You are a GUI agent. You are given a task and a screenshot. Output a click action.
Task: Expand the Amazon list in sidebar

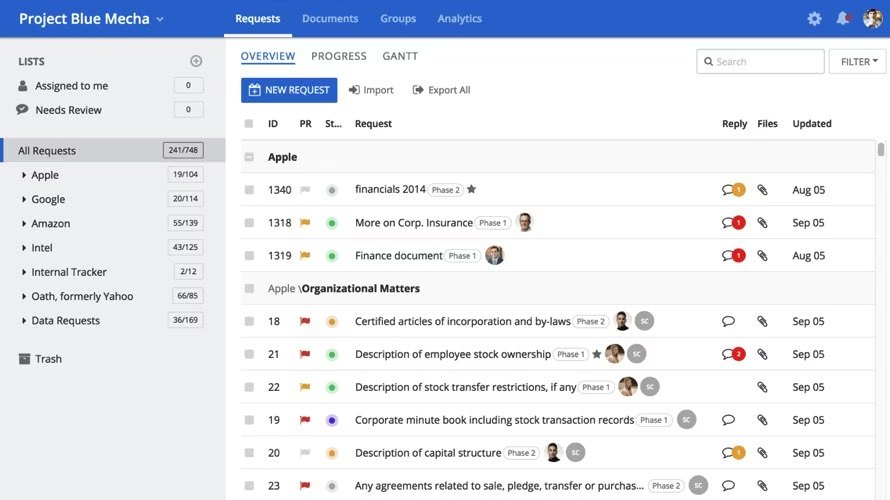[x=24, y=224]
